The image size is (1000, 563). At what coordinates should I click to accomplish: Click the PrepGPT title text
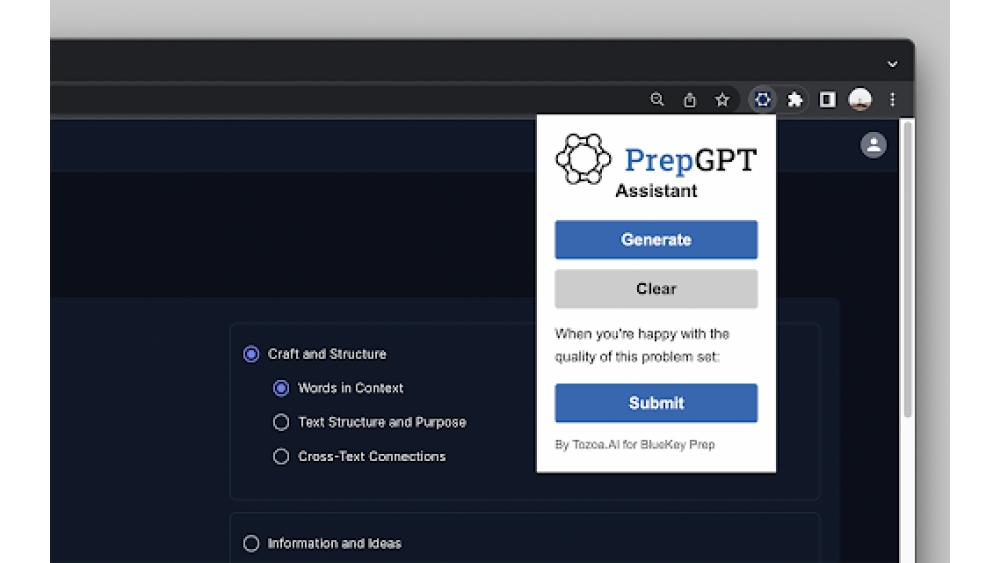point(690,159)
